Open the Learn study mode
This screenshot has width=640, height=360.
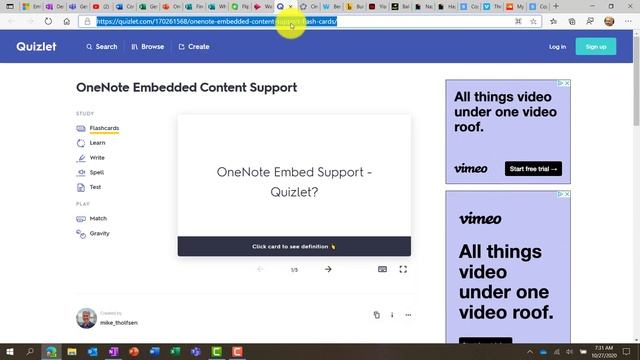tap(97, 143)
